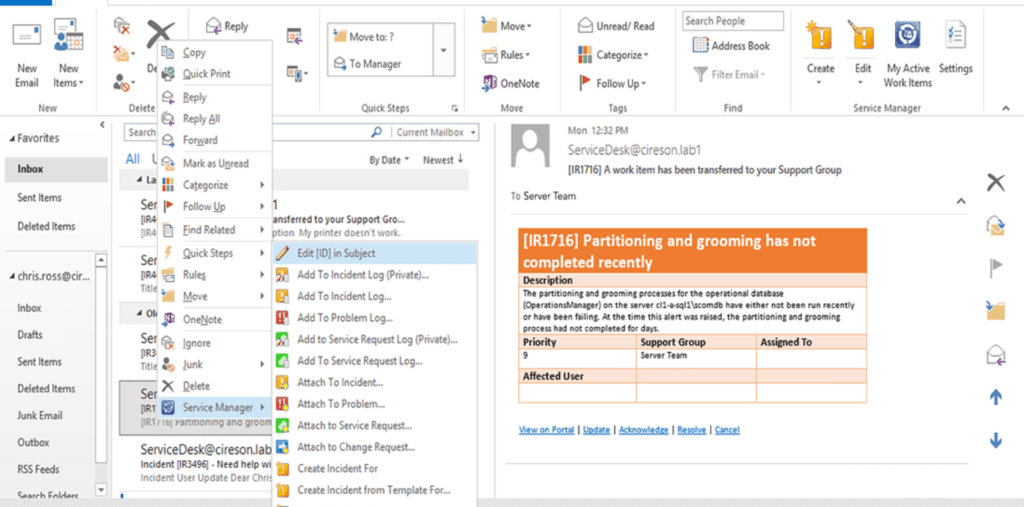Select Move to: ? quick step
This screenshot has height=507, width=1024.
(364, 37)
